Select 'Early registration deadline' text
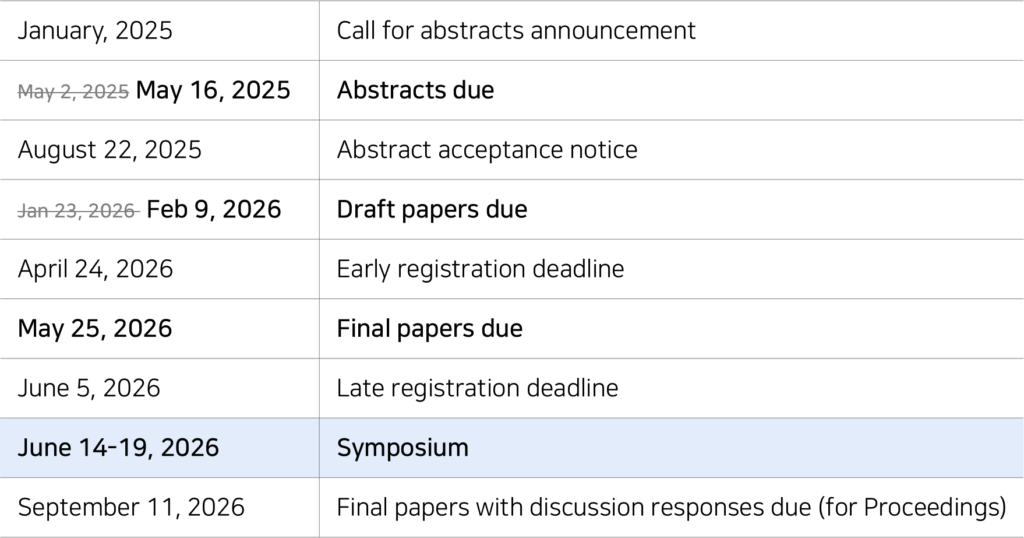The image size is (1024, 538). point(480,269)
